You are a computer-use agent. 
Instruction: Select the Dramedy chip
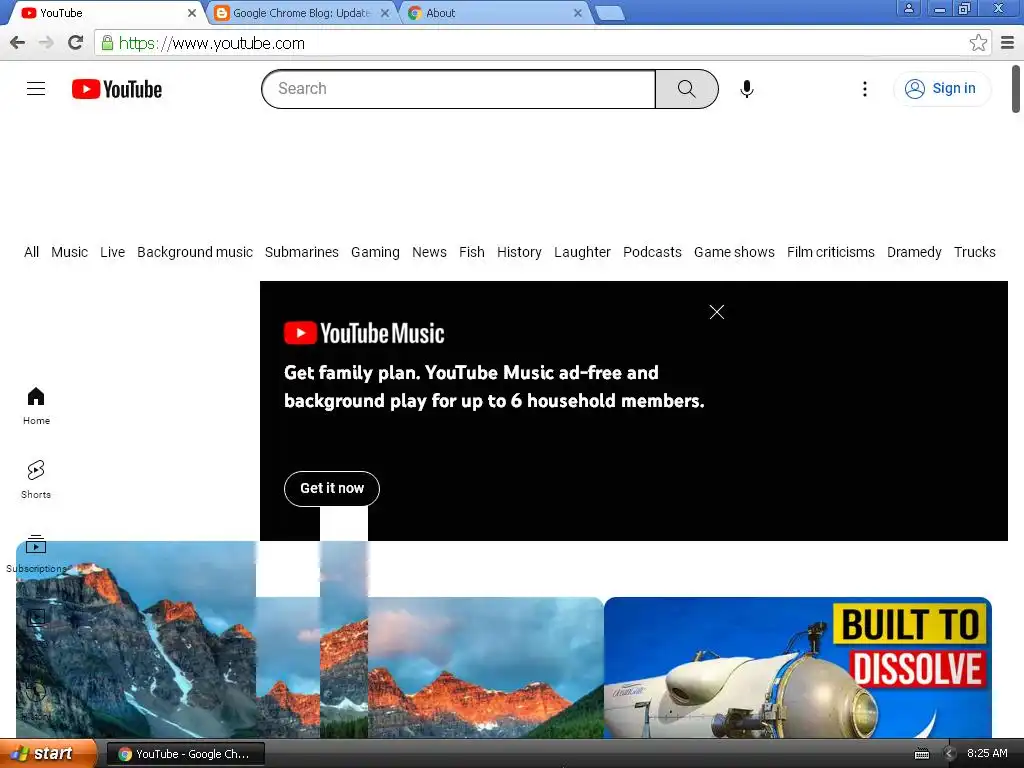tap(914, 252)
